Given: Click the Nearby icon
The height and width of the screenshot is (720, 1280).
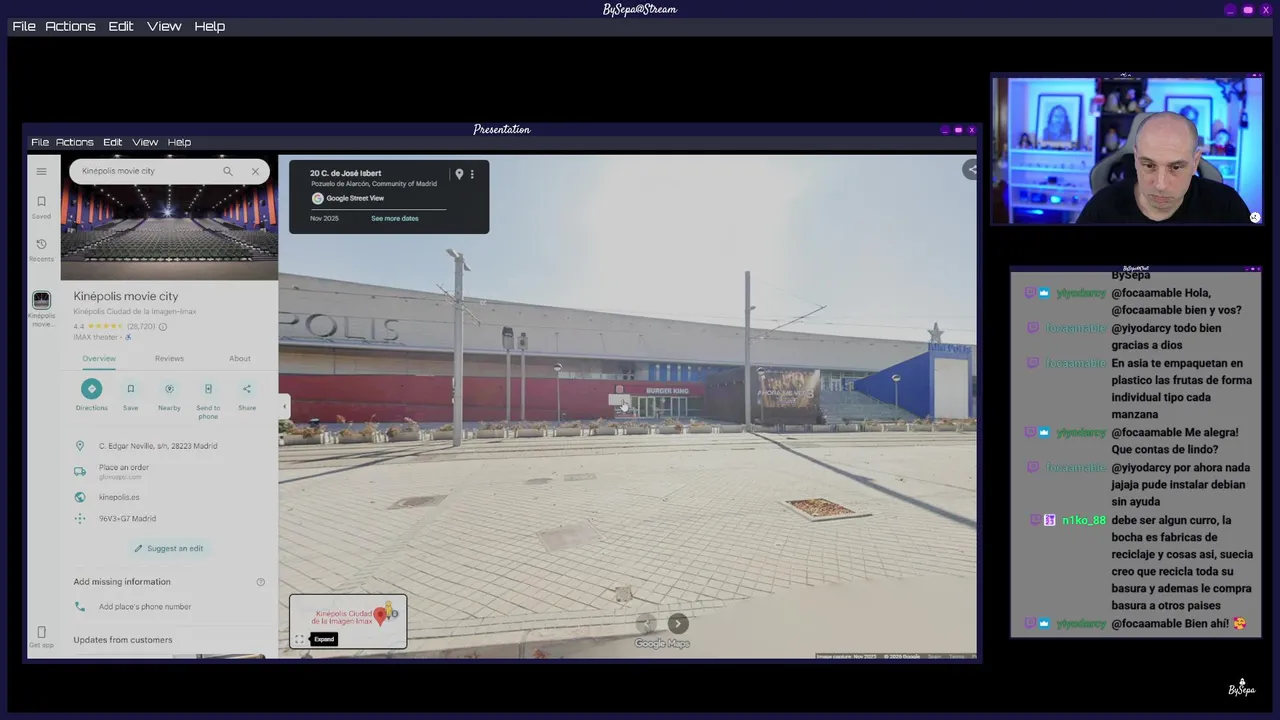Looking at the screenshot, I should (x=169, y=389).
